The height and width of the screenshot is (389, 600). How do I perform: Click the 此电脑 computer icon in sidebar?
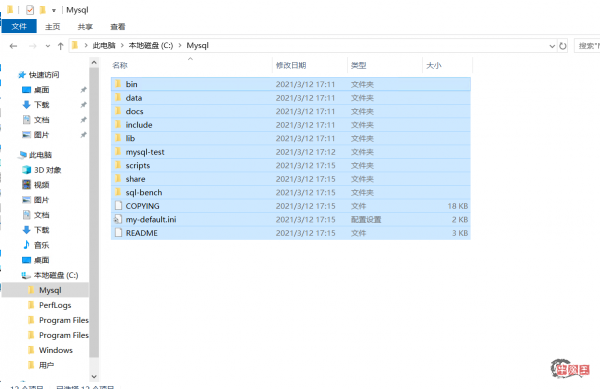click(23, 155)
